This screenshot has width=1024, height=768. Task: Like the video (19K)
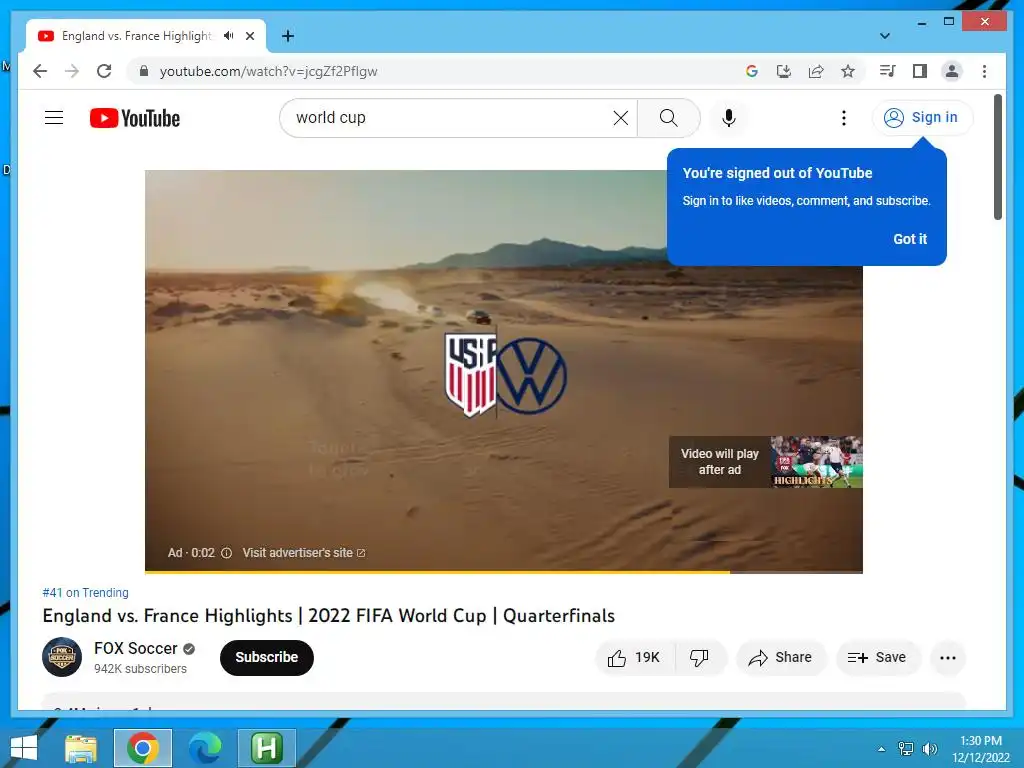634,658
